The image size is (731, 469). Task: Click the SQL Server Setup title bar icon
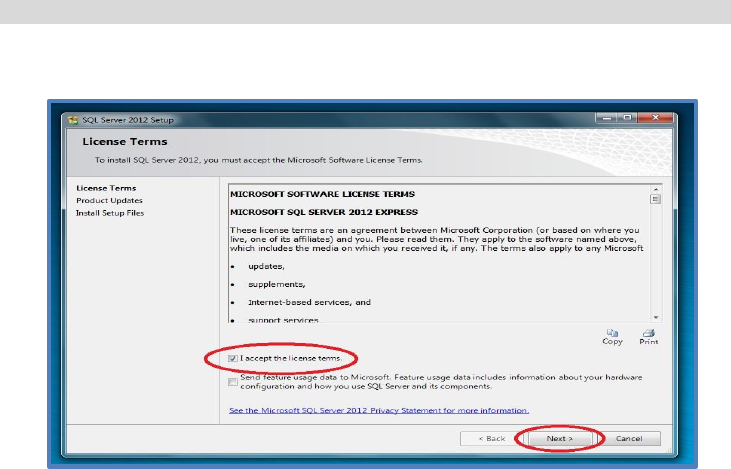click(73, 120)
